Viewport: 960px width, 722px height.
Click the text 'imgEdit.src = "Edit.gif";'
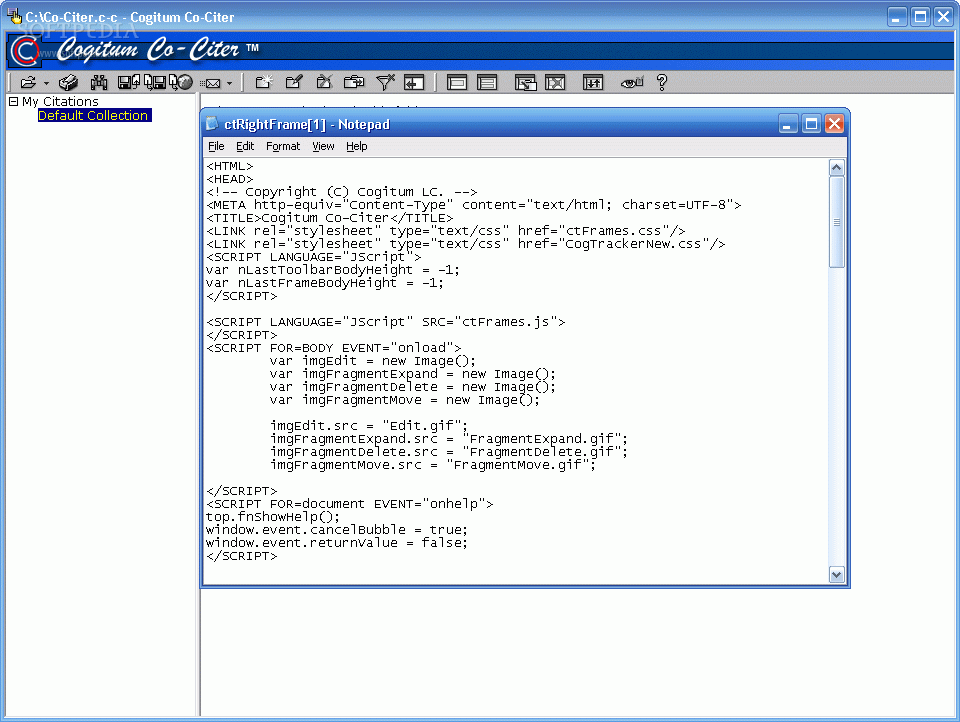pyautogui.click(x=369, y=426)
